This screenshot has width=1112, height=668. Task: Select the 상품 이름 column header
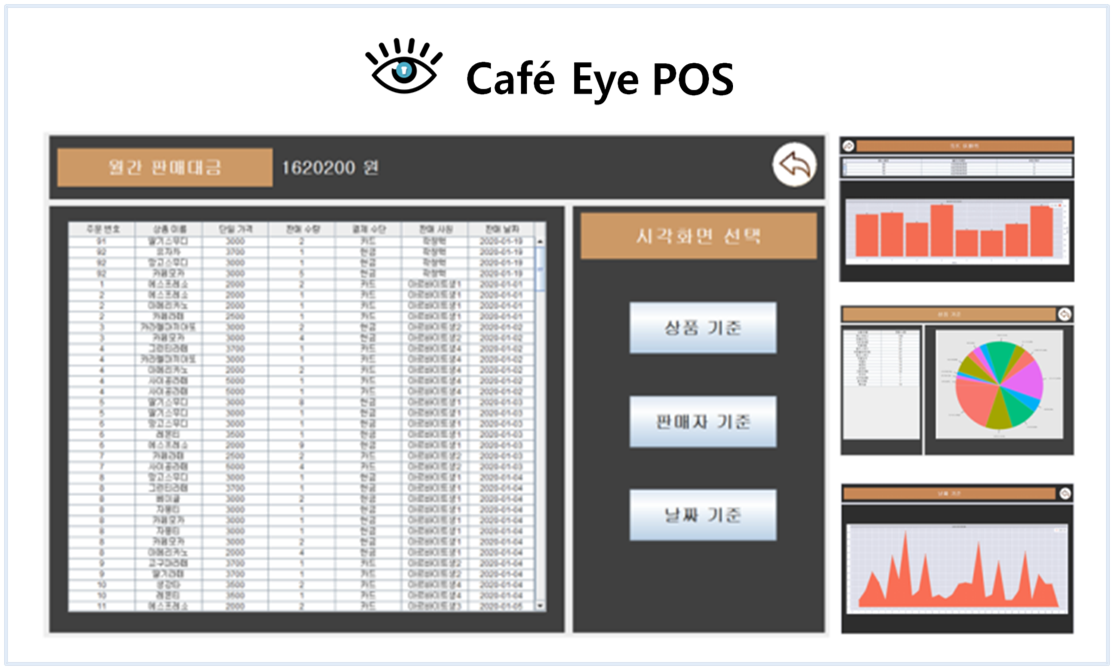[169, 229]
